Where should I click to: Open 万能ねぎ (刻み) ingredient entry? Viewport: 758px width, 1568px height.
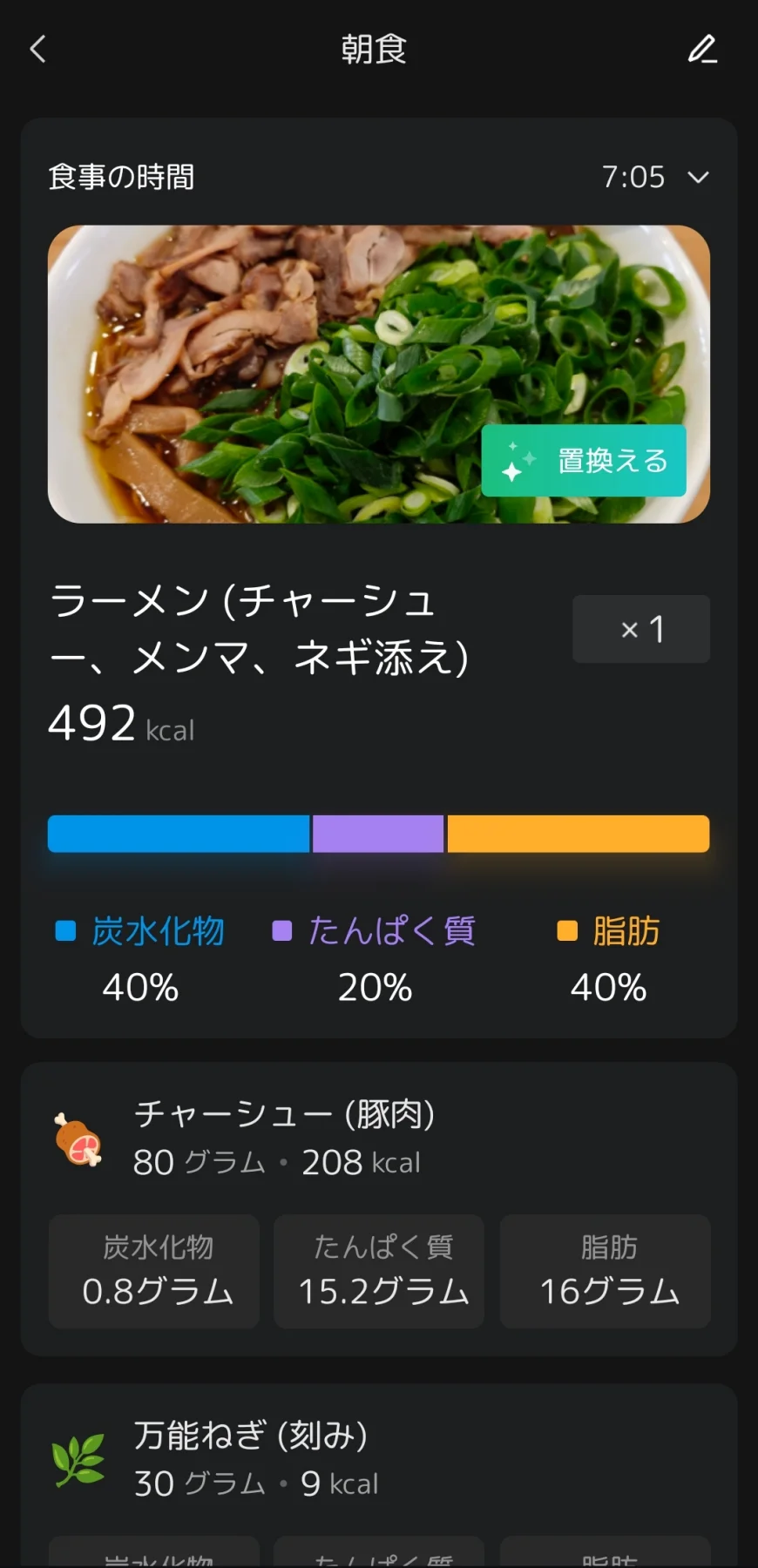click(251, 1436)
